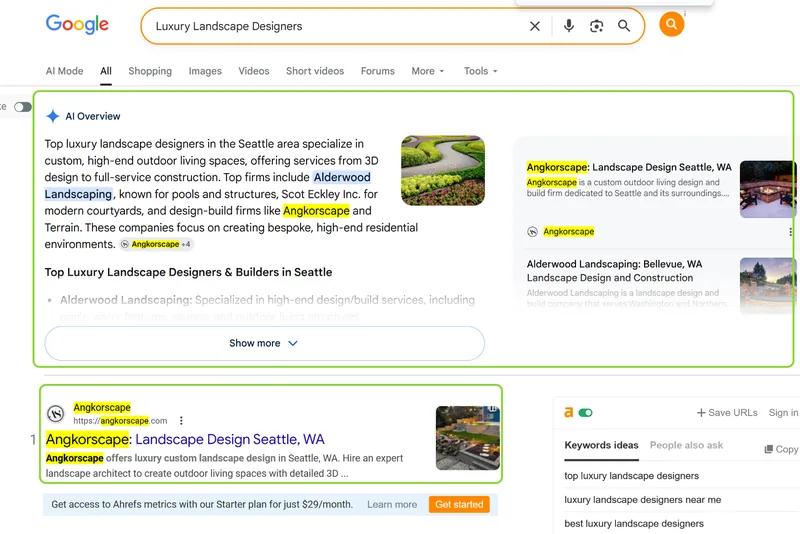
Task: Click keyword 'luxury landscape designers near me'
Action: pos(642,500)
